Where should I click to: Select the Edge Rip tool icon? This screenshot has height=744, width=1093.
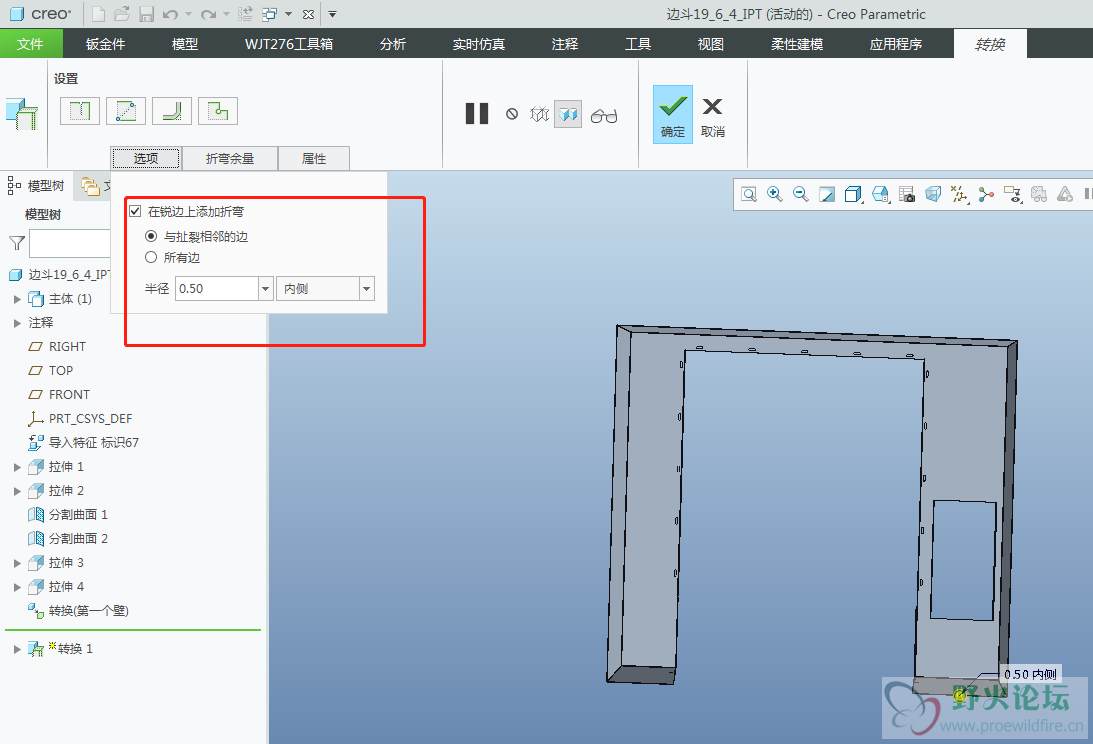(x=80, y=111)
